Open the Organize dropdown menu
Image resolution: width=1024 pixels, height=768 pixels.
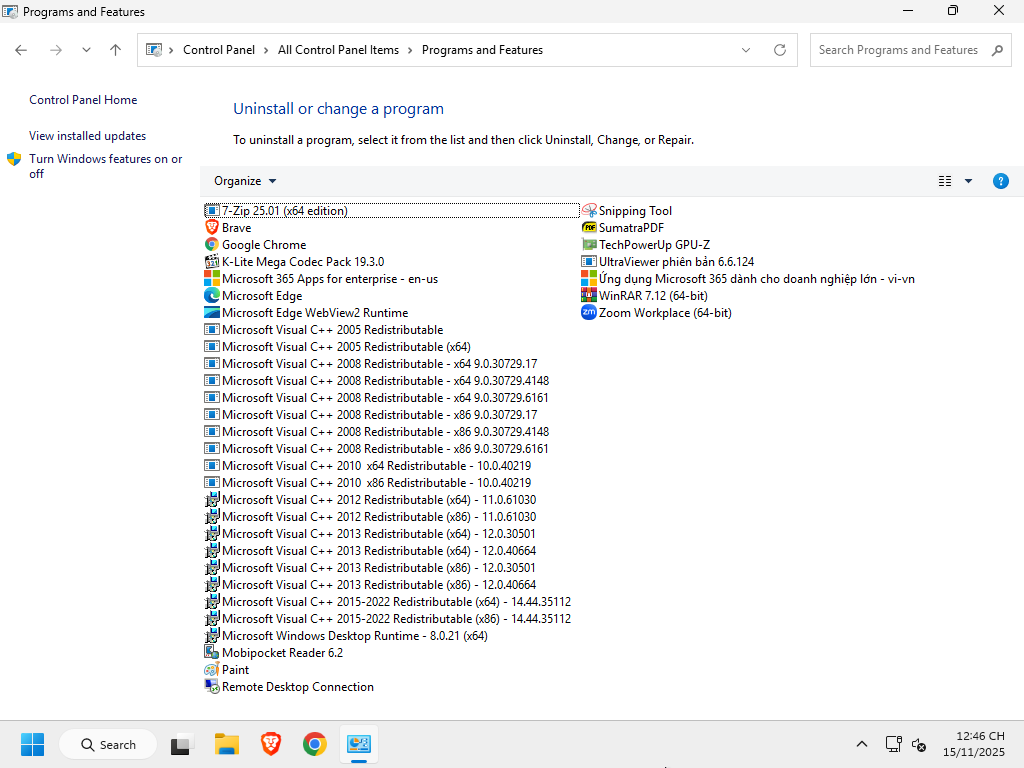click(x=244, y=181)
